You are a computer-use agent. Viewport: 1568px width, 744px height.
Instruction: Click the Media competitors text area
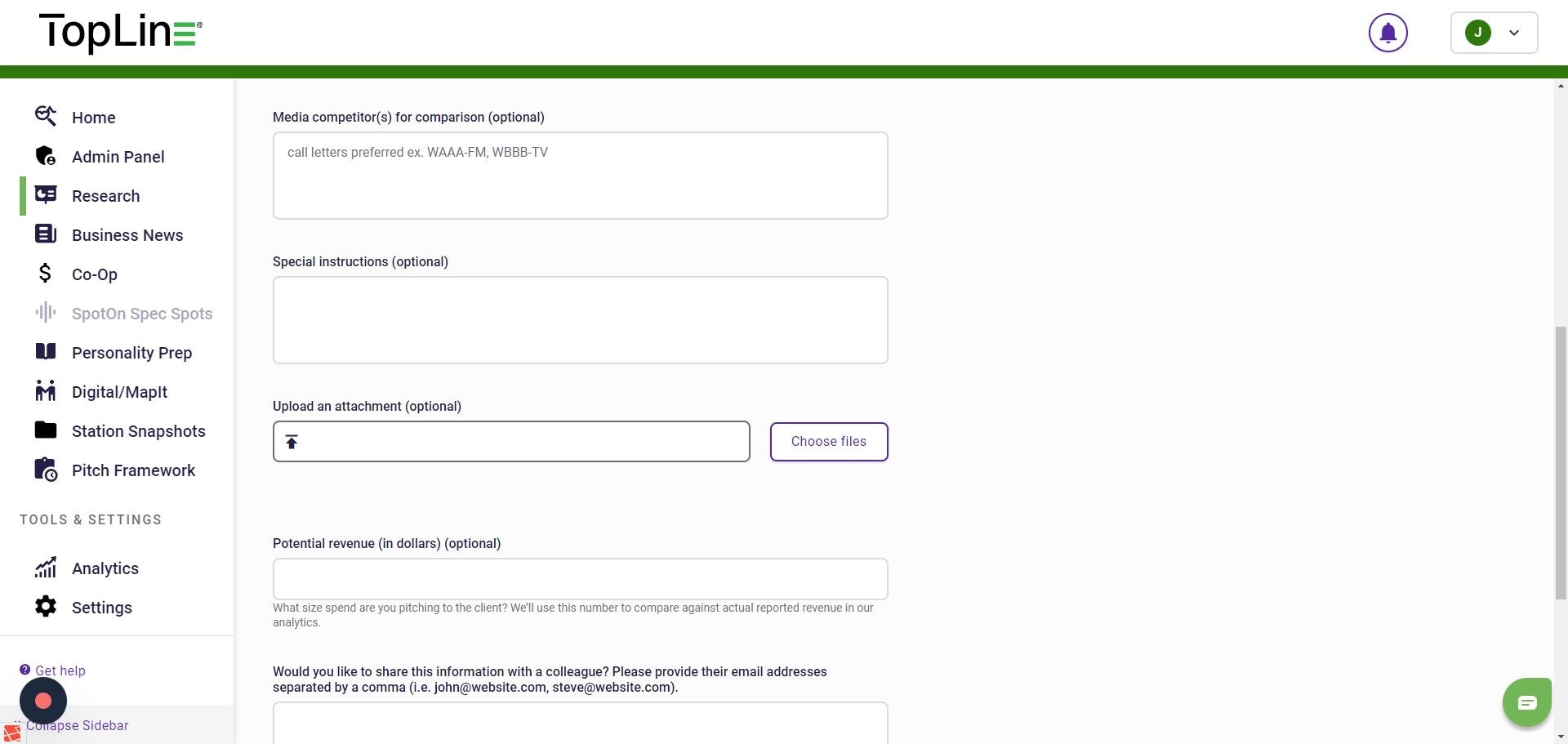tap(580, 176)
